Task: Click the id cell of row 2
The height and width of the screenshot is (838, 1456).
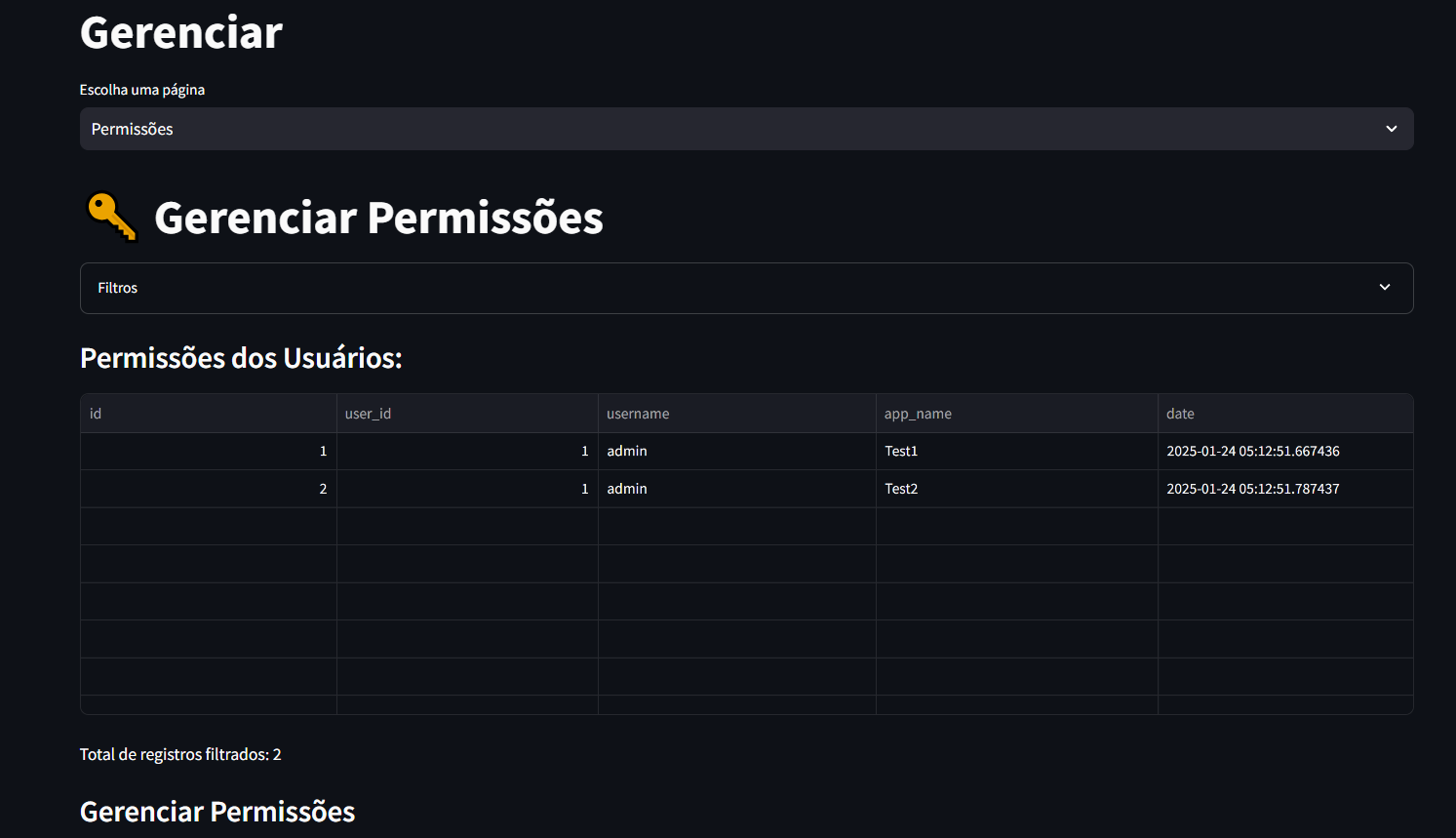Action: (x=208, y=489)
